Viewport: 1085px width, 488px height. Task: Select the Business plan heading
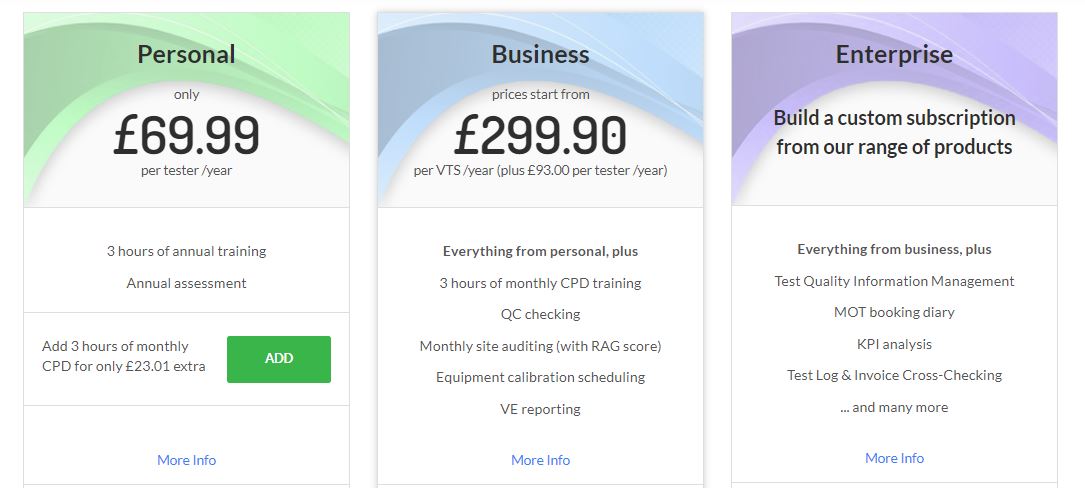click(x=540, y=54)
